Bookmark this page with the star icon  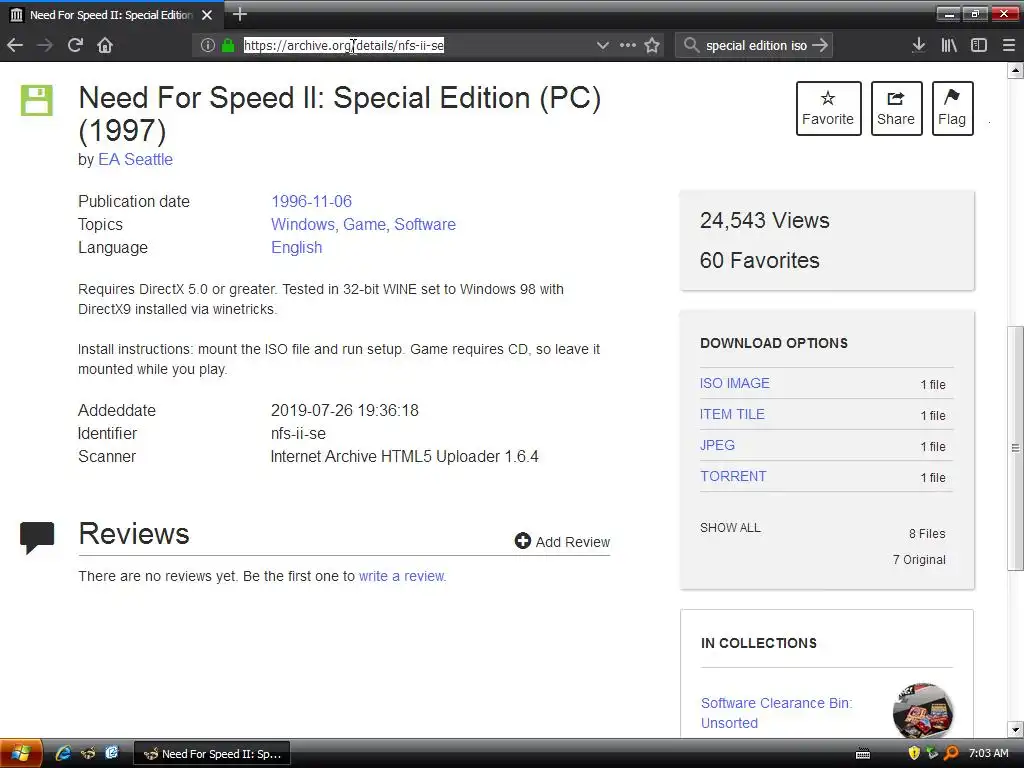click(652, 45)
